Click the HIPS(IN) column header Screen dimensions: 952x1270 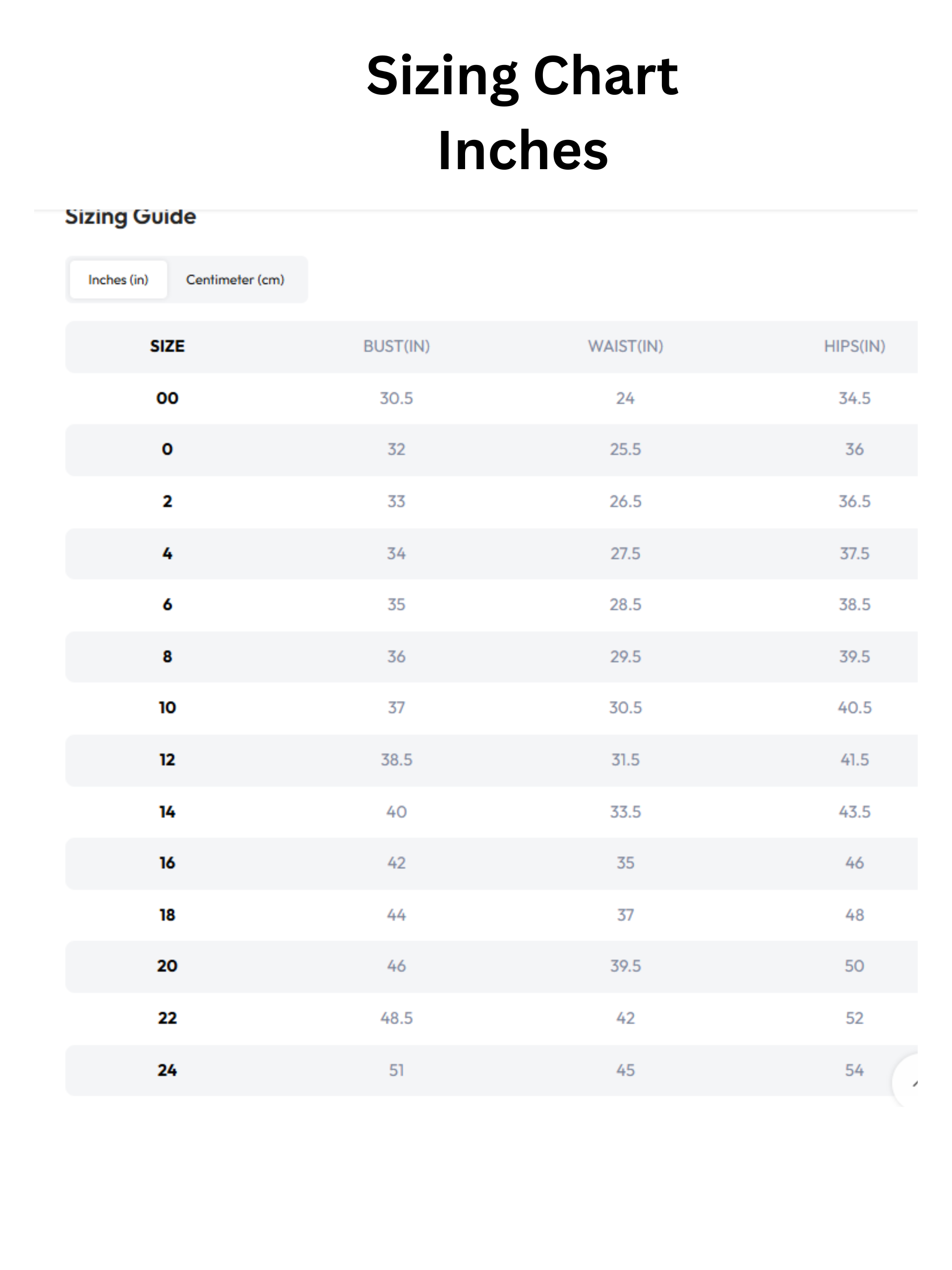click(854, 346)
